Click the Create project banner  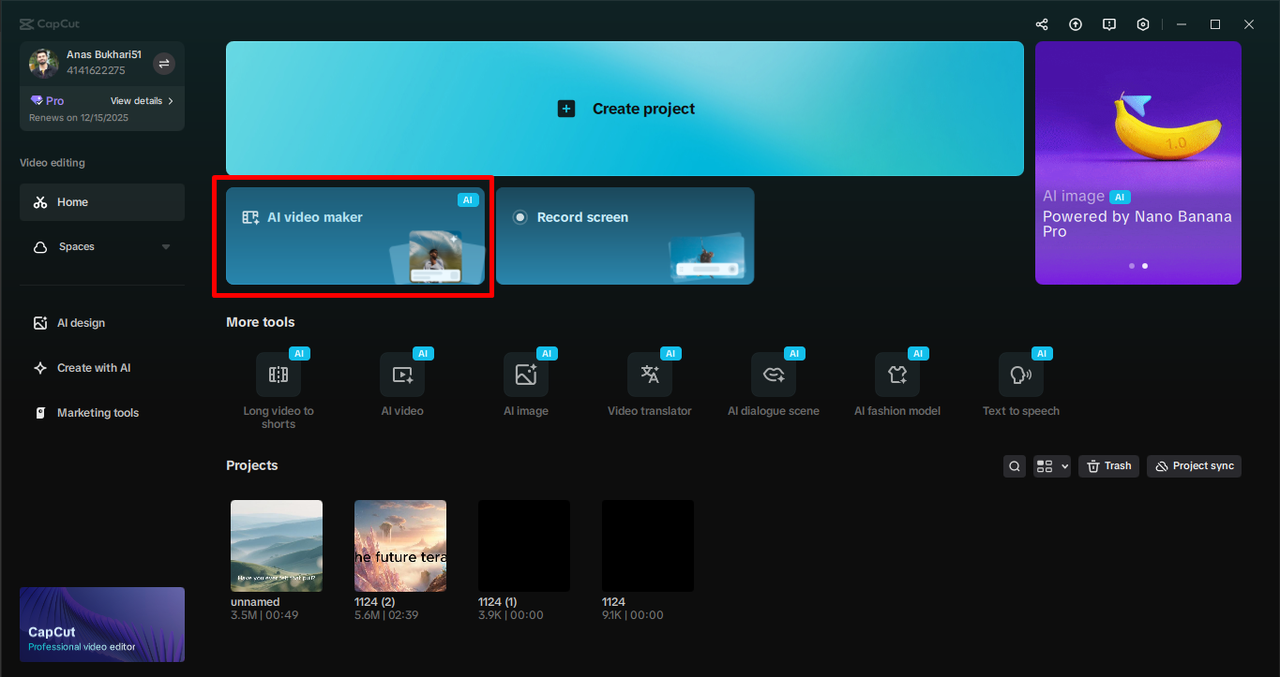(625, 108)
